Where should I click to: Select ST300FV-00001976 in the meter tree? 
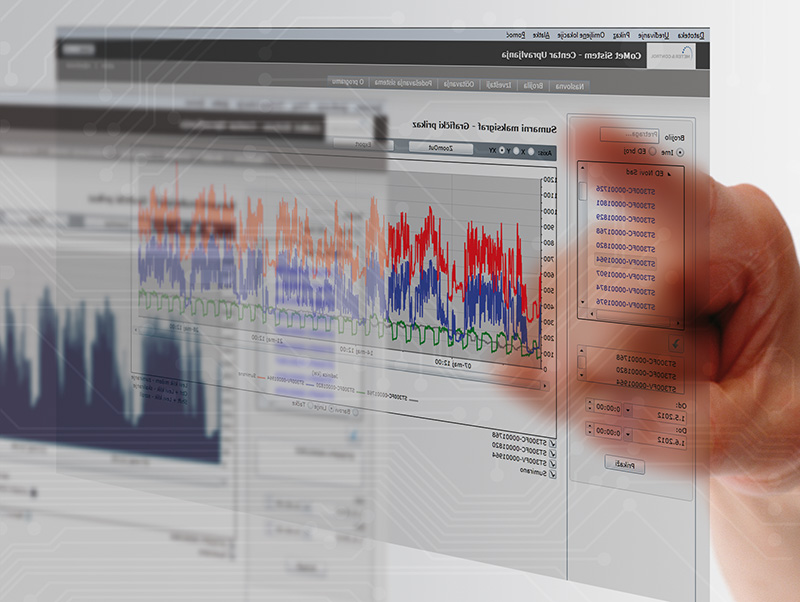tap(626, 305)
